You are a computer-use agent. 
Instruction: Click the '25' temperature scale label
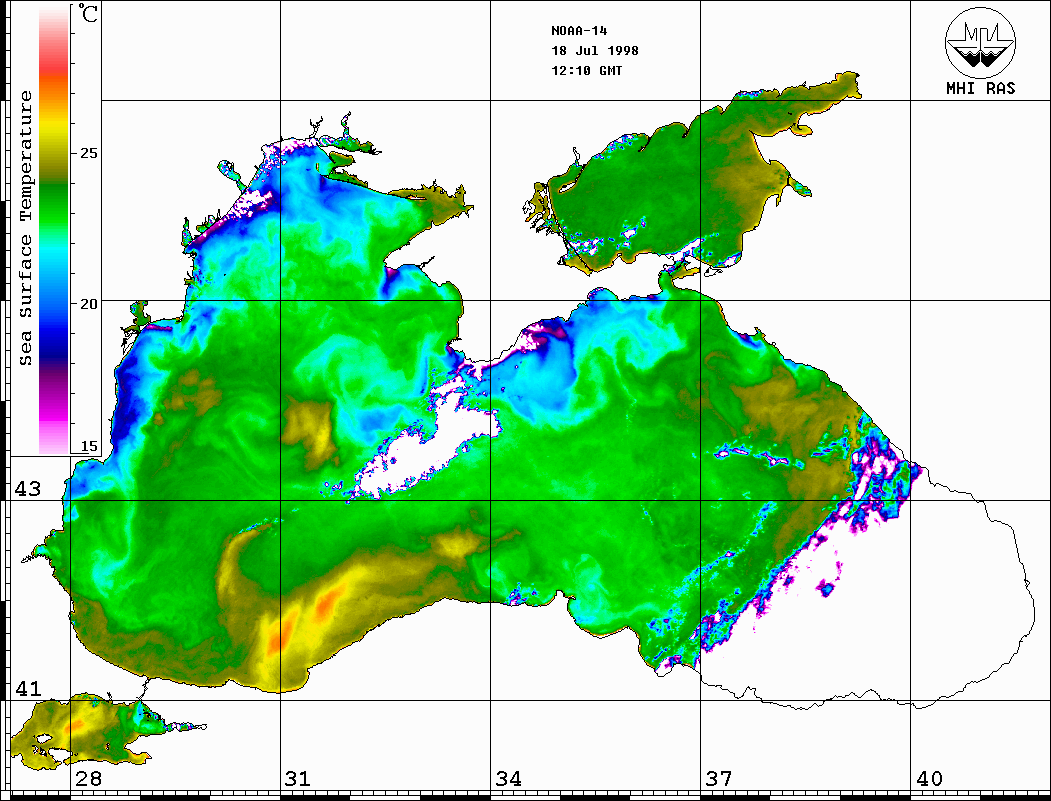click(x=88, y=153)
